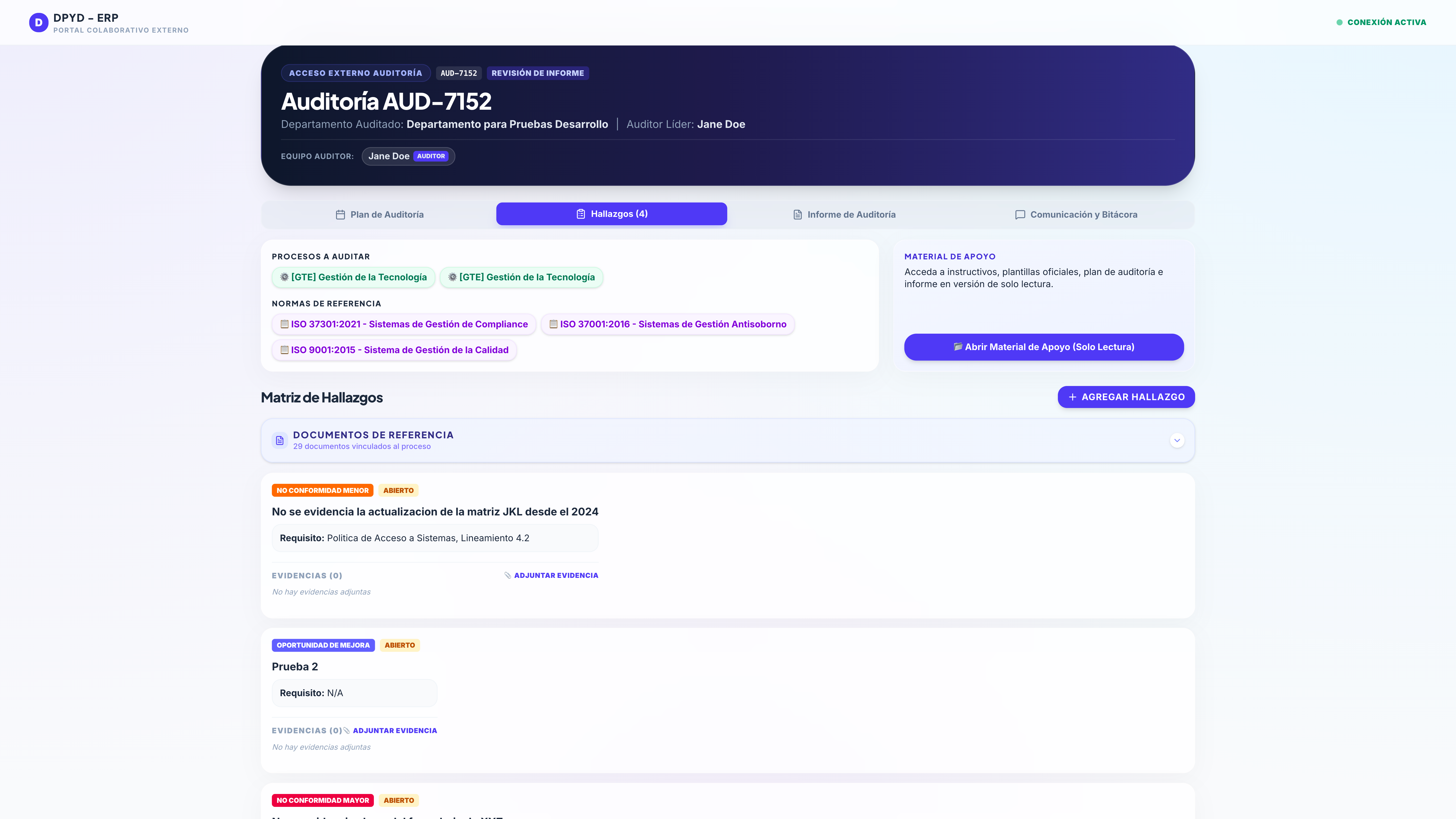Click the 'Auditoría AUD-7152' heading
The height and width of the screenshot is (819, 1456).
[x=386, y=102]
